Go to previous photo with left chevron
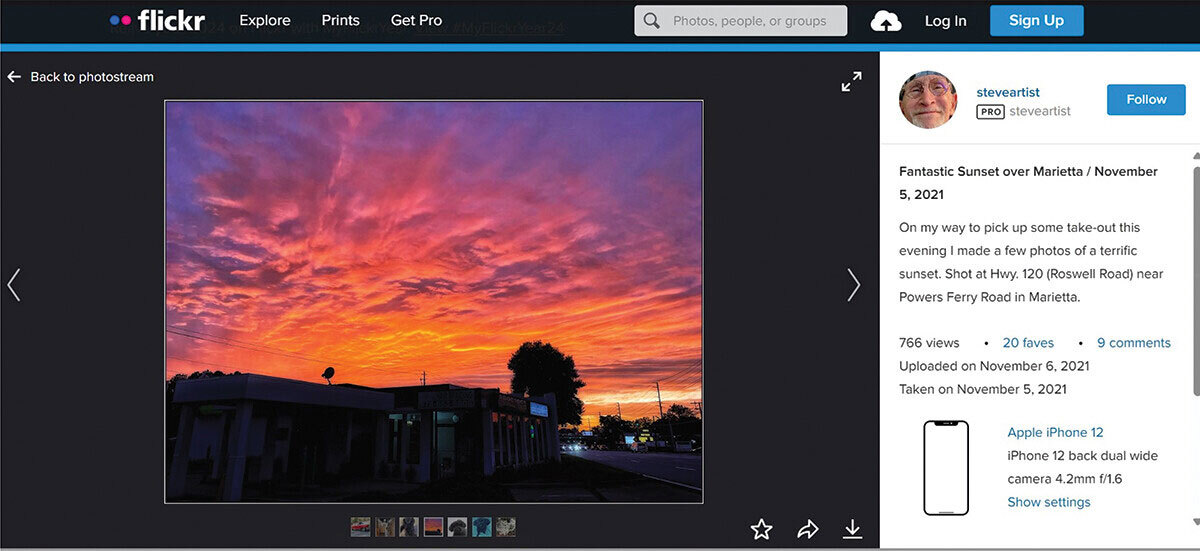This screenshot has width=1200, height=551. [x=14, y=285]
